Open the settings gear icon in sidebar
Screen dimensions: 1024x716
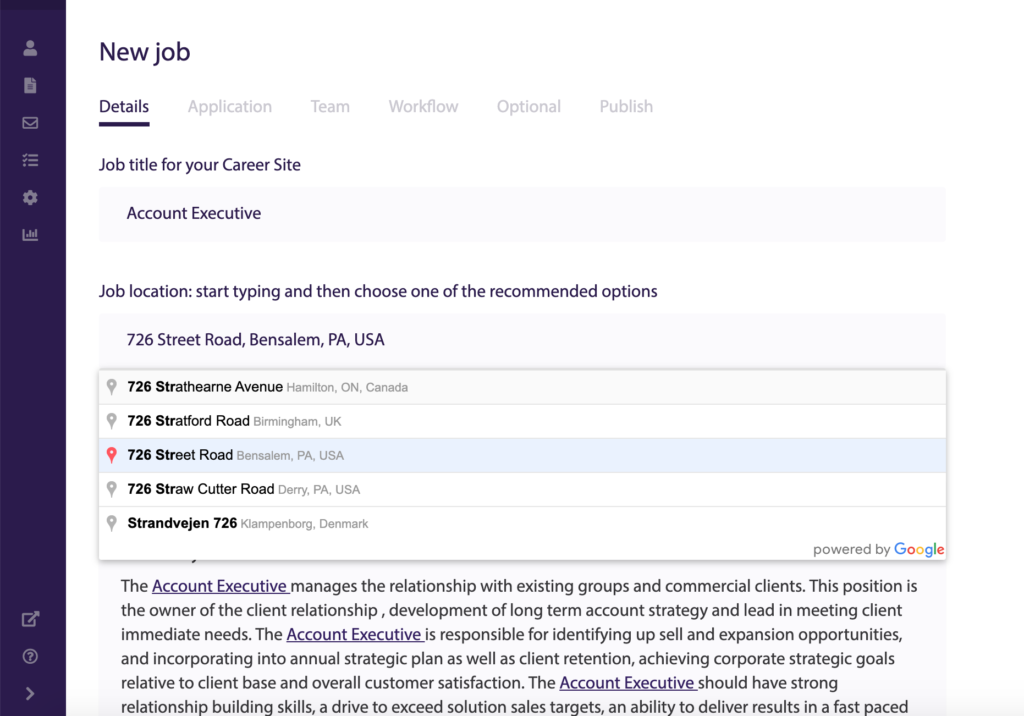click(x=30, y=197)
